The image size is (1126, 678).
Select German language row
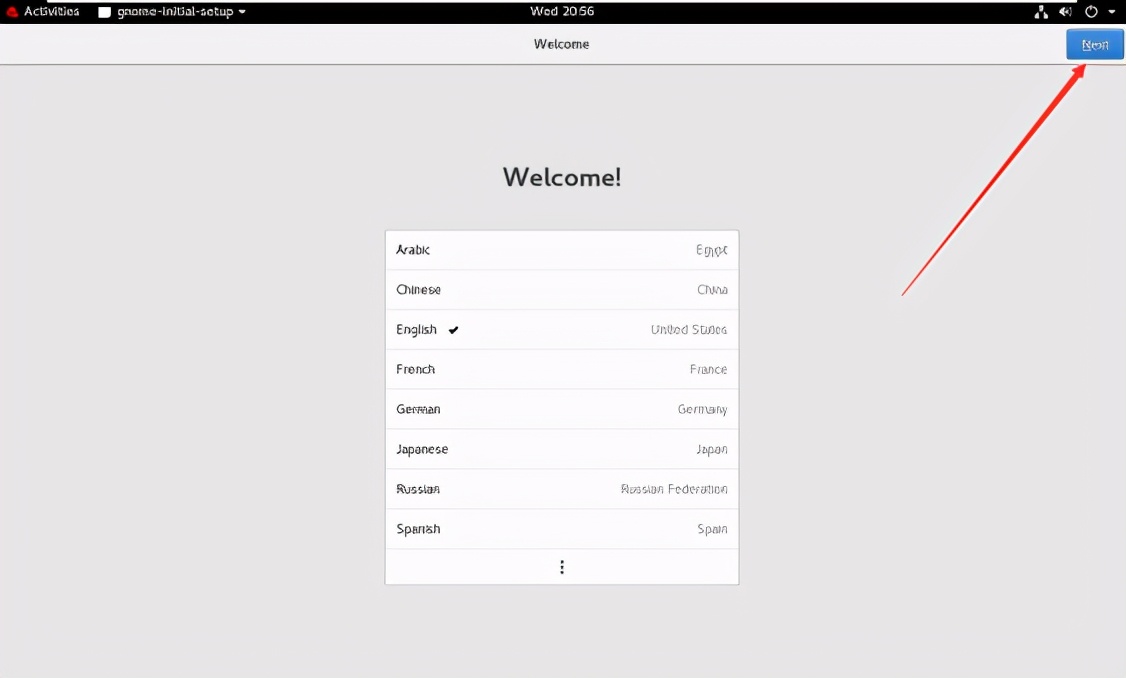562,409
